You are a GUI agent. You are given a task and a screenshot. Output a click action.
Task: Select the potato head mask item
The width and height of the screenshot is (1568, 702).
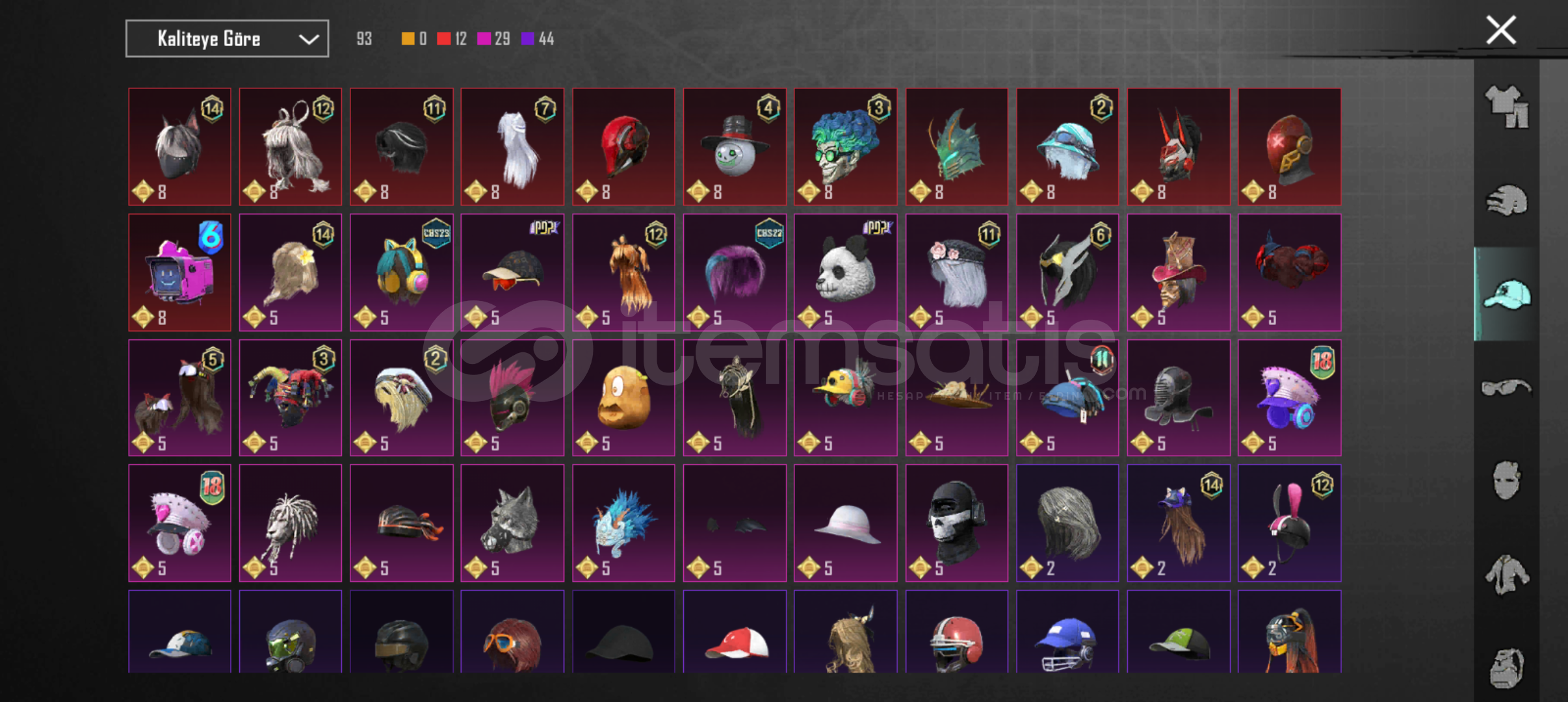pos(623,398)
